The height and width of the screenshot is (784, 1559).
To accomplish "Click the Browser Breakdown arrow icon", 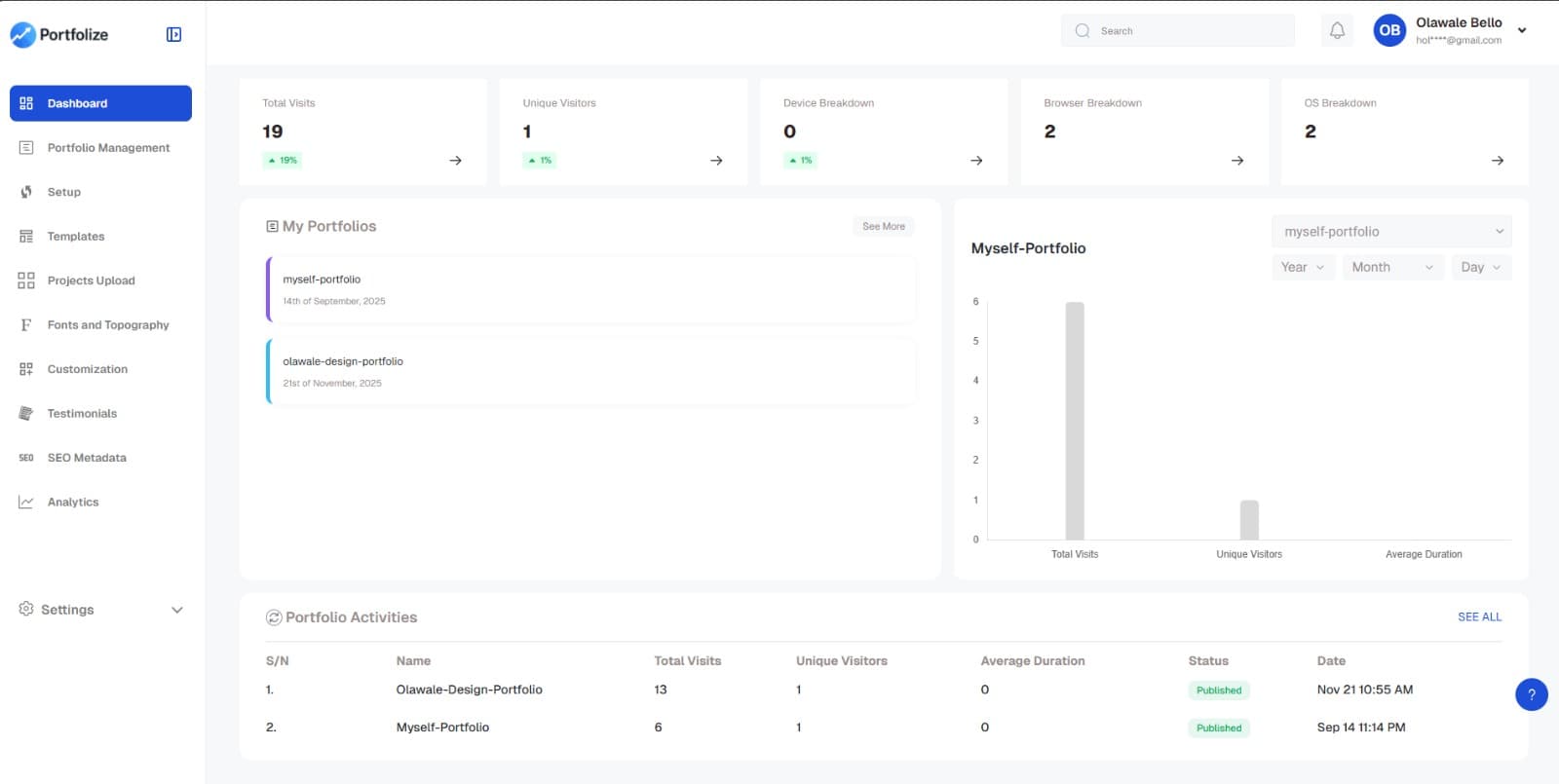I will point(1237,161).
